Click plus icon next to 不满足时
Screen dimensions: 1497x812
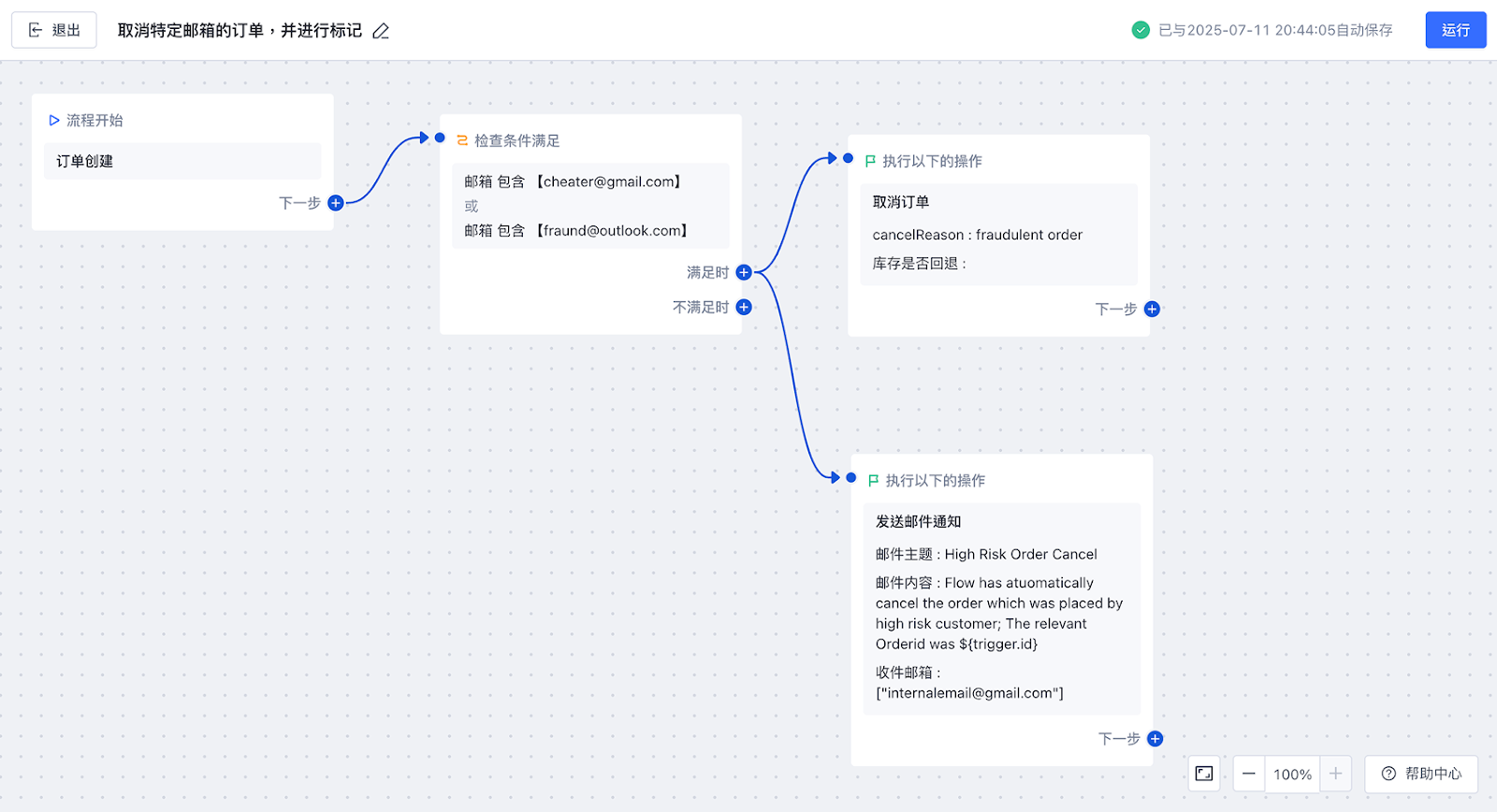744,307
